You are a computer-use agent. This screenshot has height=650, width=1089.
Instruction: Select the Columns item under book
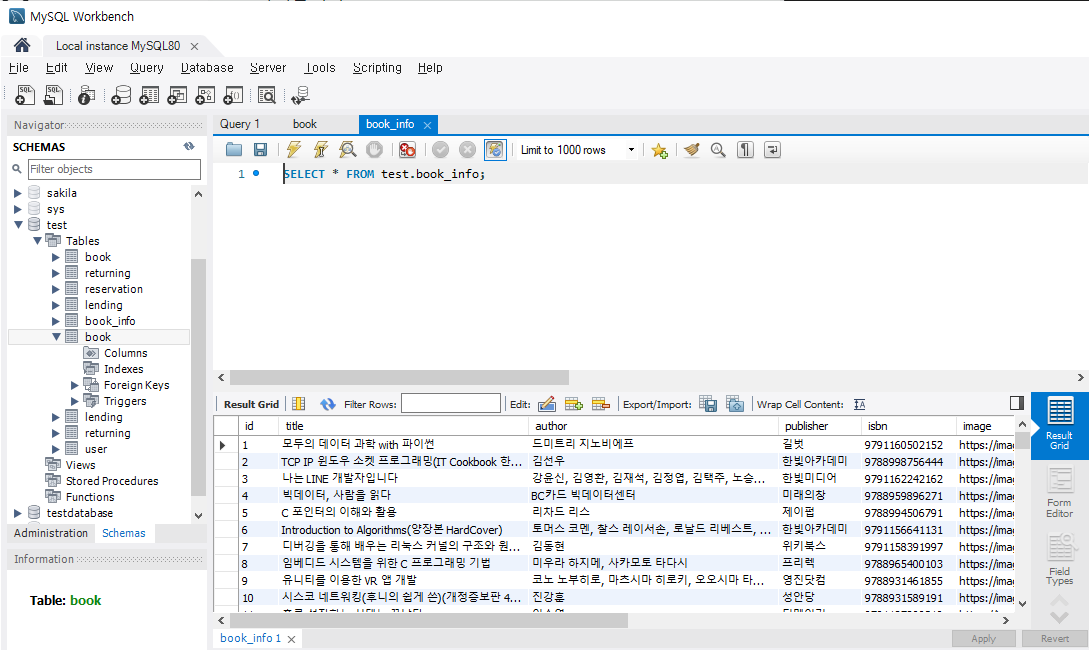tap(125, 353)
